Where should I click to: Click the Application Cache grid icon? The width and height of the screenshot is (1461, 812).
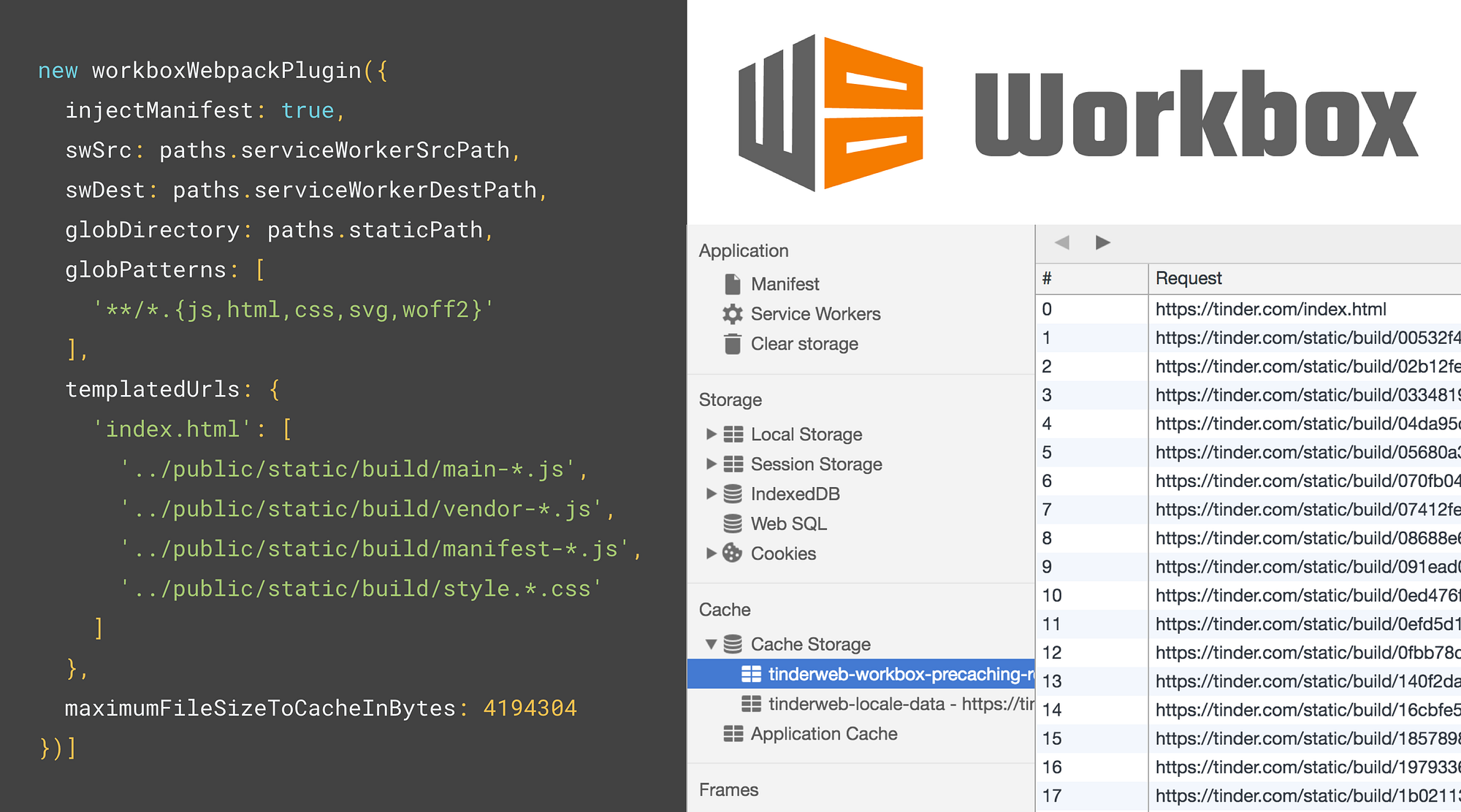[x=733, y=734]
